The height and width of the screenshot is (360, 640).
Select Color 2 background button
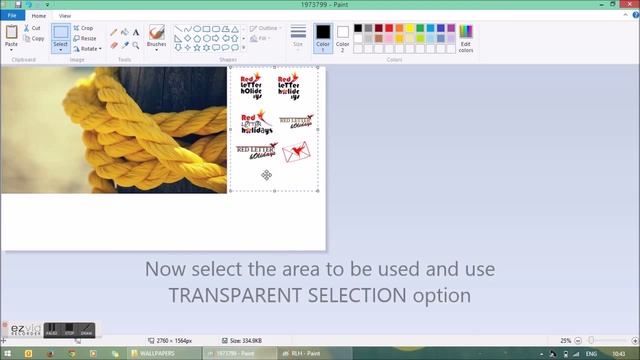click(342, 38)
